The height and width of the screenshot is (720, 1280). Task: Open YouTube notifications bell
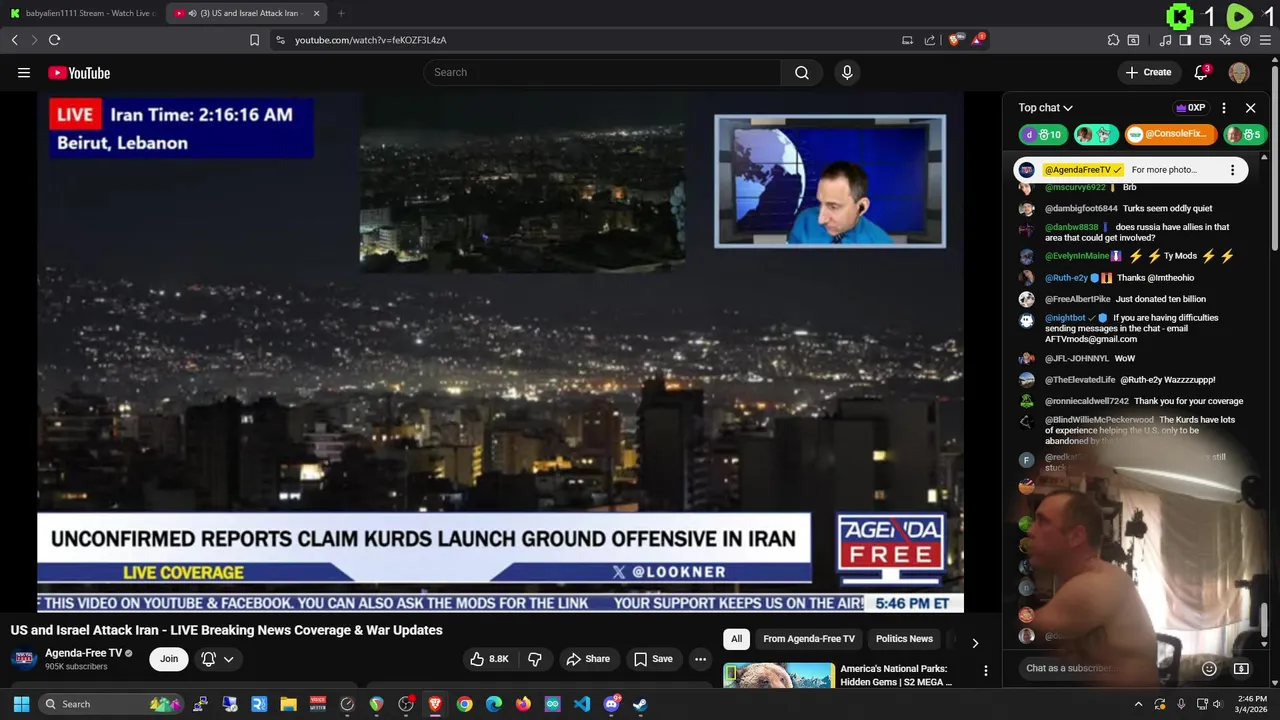(1202, 72)
